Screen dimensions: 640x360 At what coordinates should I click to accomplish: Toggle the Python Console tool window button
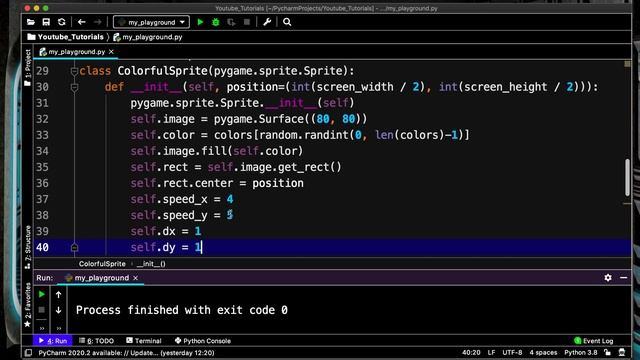tap(202, 341)
